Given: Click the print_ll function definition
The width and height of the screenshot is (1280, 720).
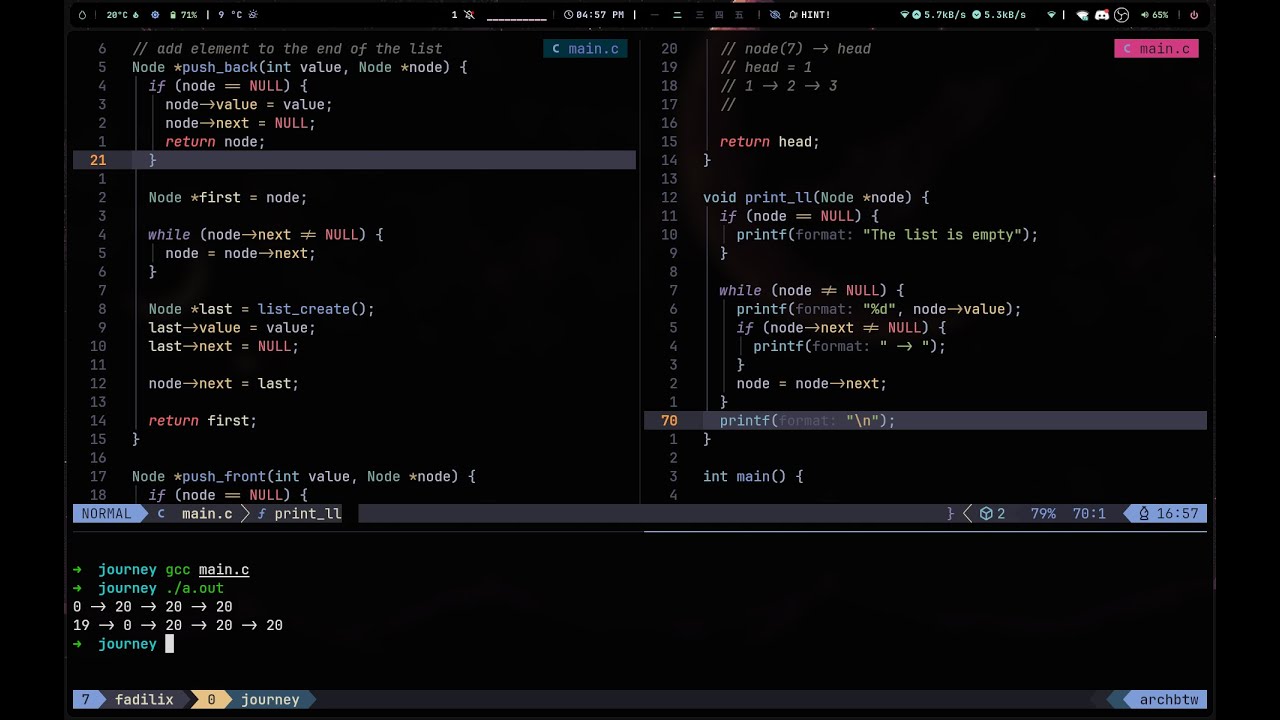Looking at the screenshot, I should (x=778, y=197).
